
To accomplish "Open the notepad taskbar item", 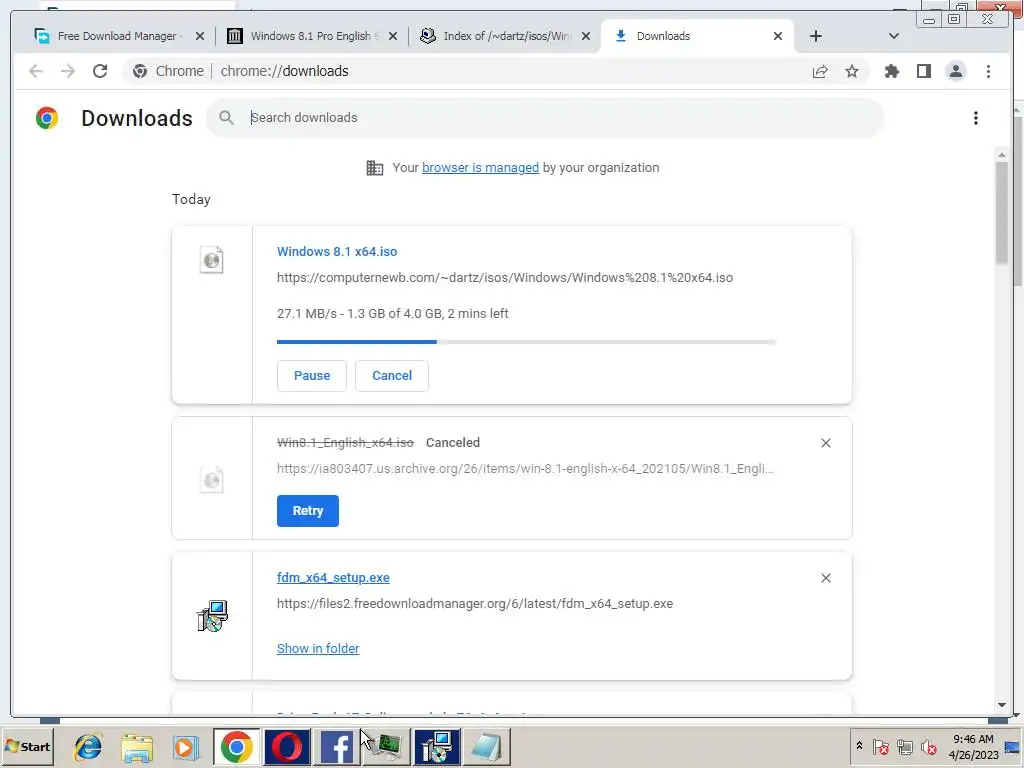I will click(x=487, y=747).
